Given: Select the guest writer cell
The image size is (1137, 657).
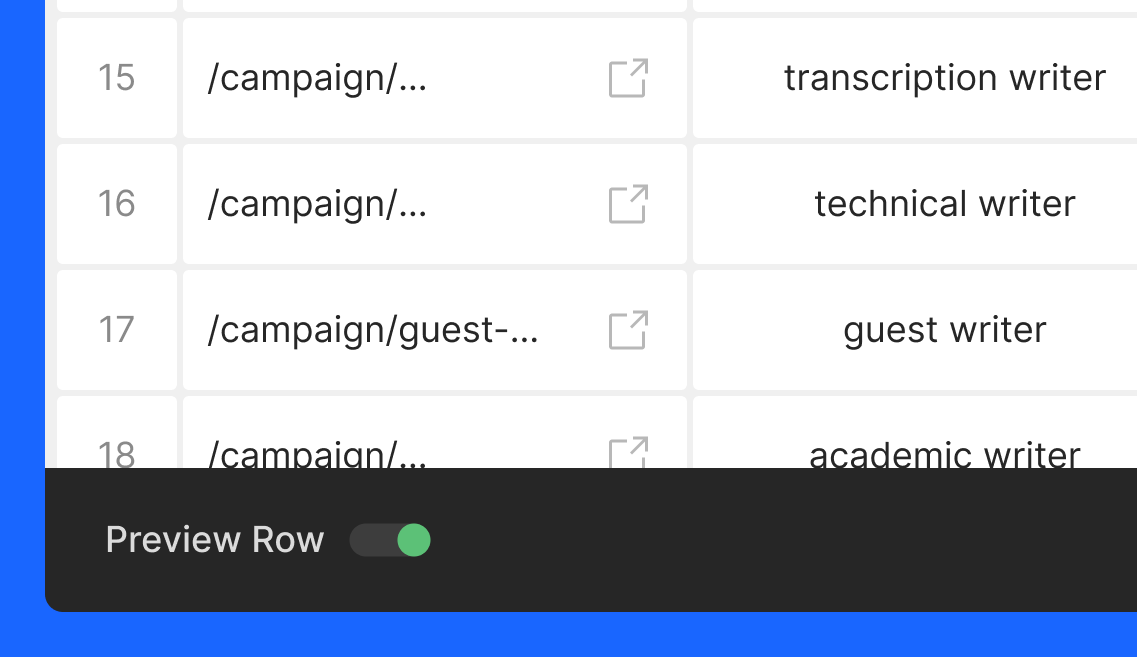Looking at the screenshot, I should click(x=915, y=330).
